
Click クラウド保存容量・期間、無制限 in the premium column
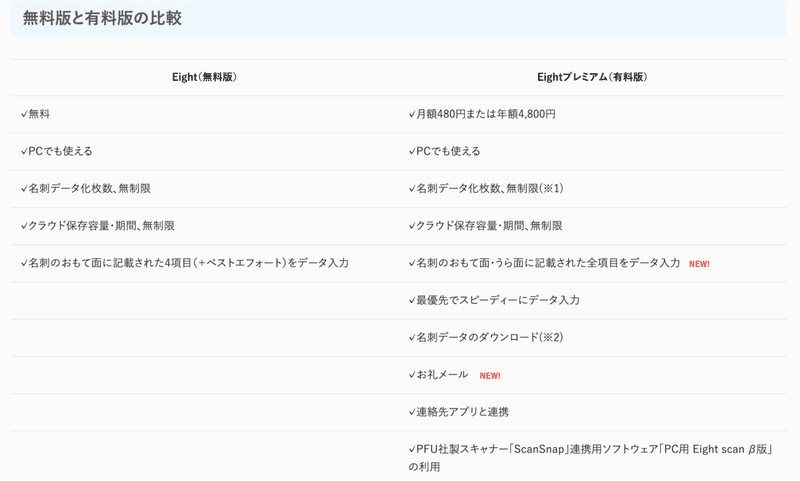(485, 225)
